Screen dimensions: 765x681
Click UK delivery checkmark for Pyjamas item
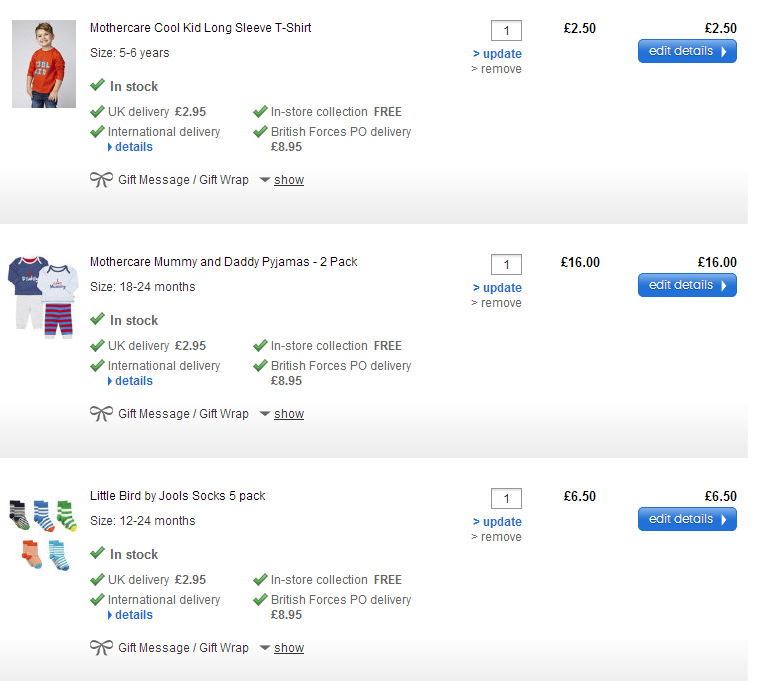(97, 346)
